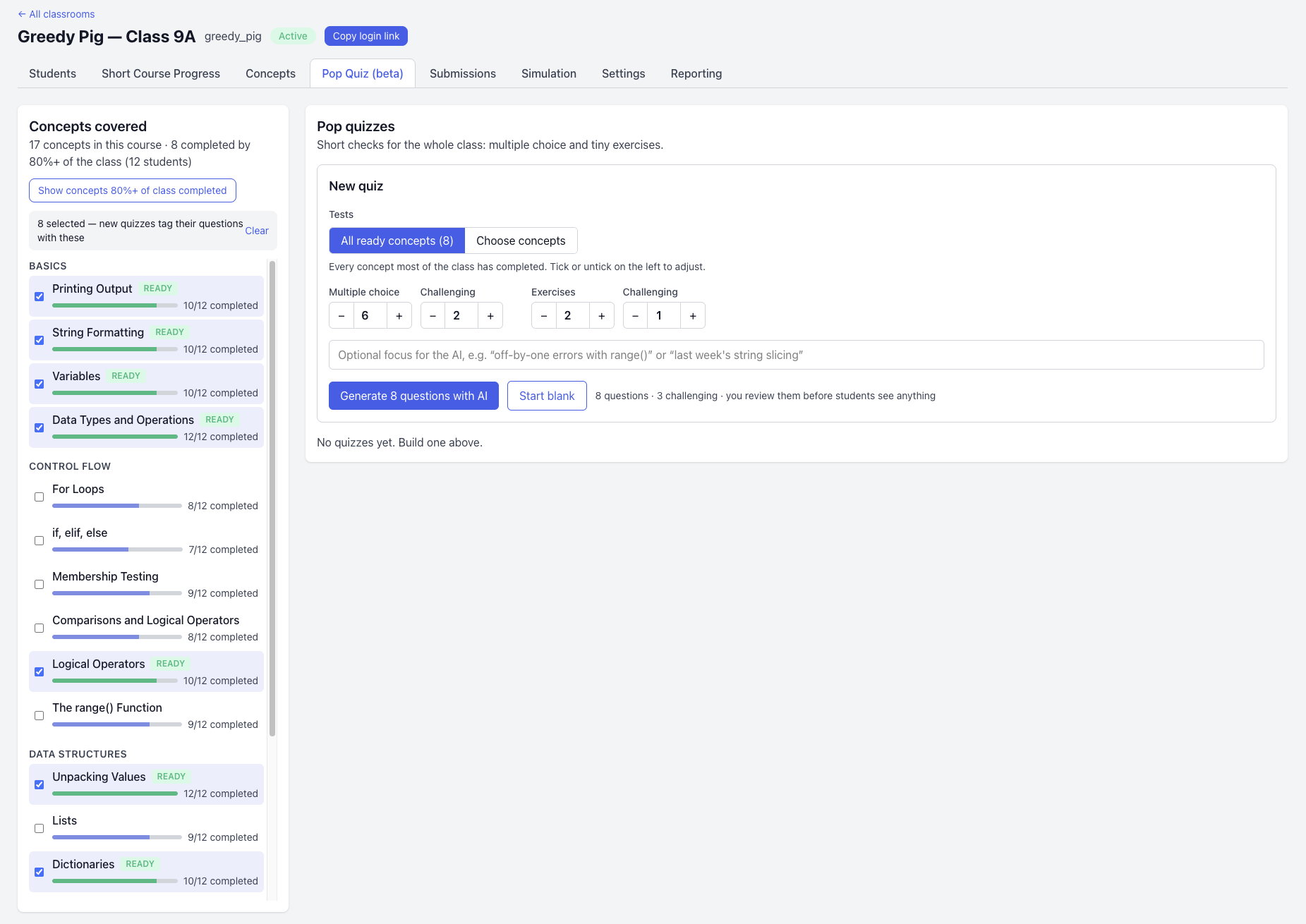Viewport: 1306px width, 924px height.
Task: Click the Start blank button
Action: point(547,396)
